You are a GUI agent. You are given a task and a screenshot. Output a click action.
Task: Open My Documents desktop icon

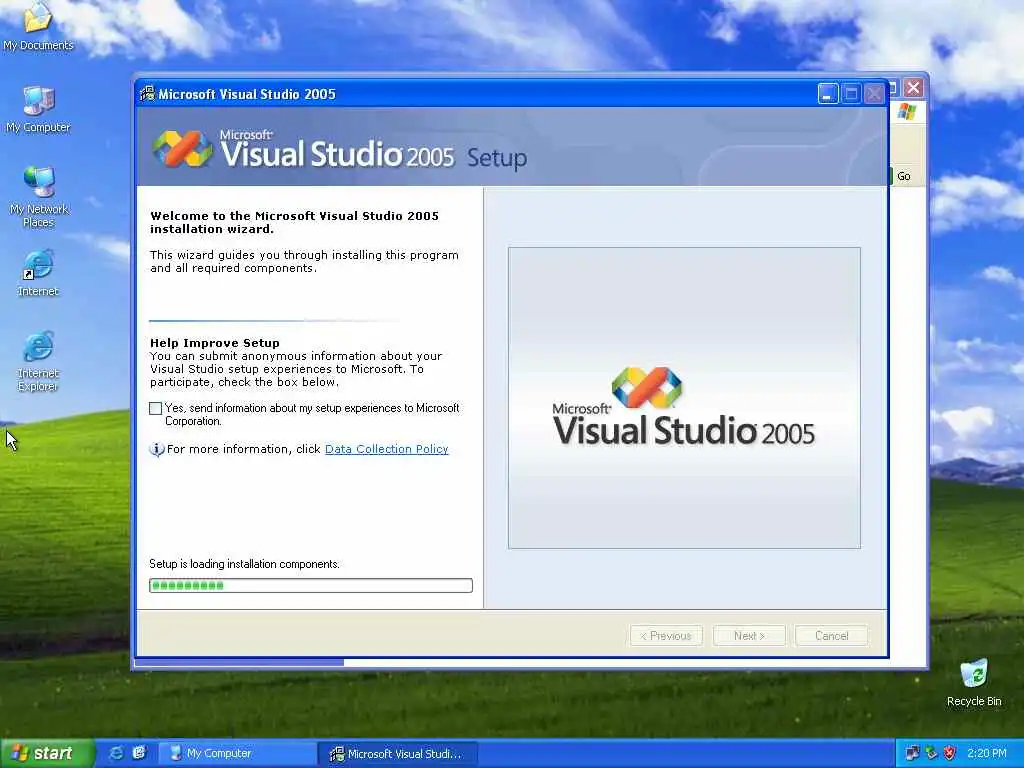(38, 26)
